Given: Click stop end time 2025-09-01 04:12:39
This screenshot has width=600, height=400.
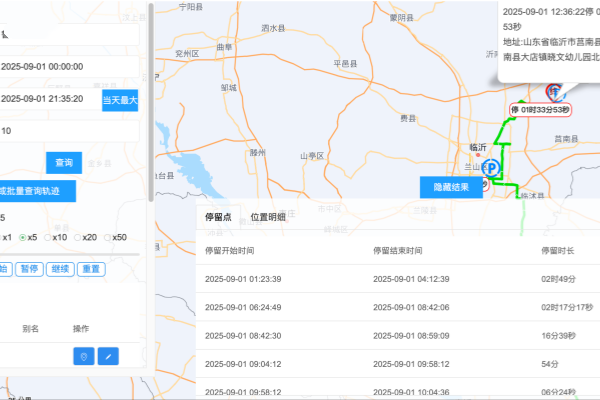Looking at the screenshot, I should [x=411, y=279].
